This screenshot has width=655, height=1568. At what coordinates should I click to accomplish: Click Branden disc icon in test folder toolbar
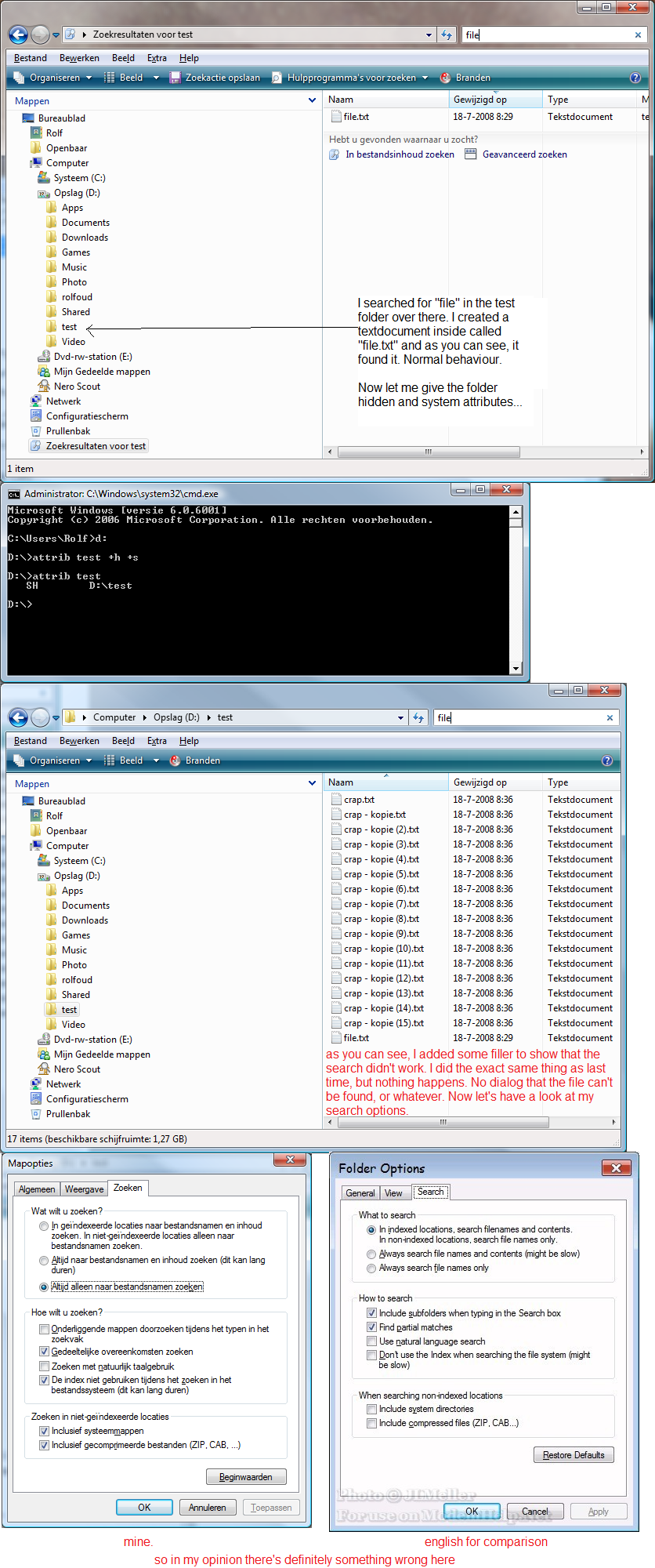click(175, 760)
